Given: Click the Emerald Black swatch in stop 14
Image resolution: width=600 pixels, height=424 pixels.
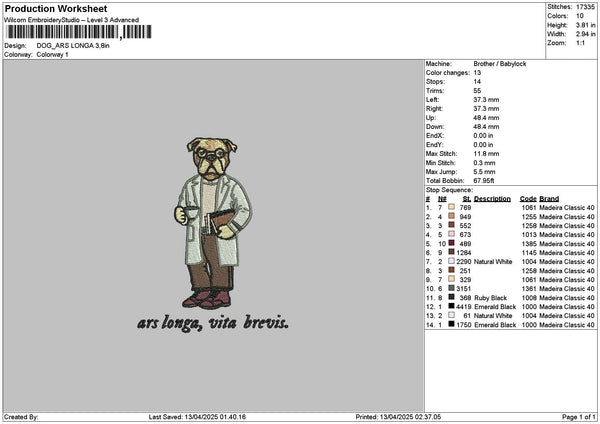Looking at the screenshot, I should [x=452, y=324].
